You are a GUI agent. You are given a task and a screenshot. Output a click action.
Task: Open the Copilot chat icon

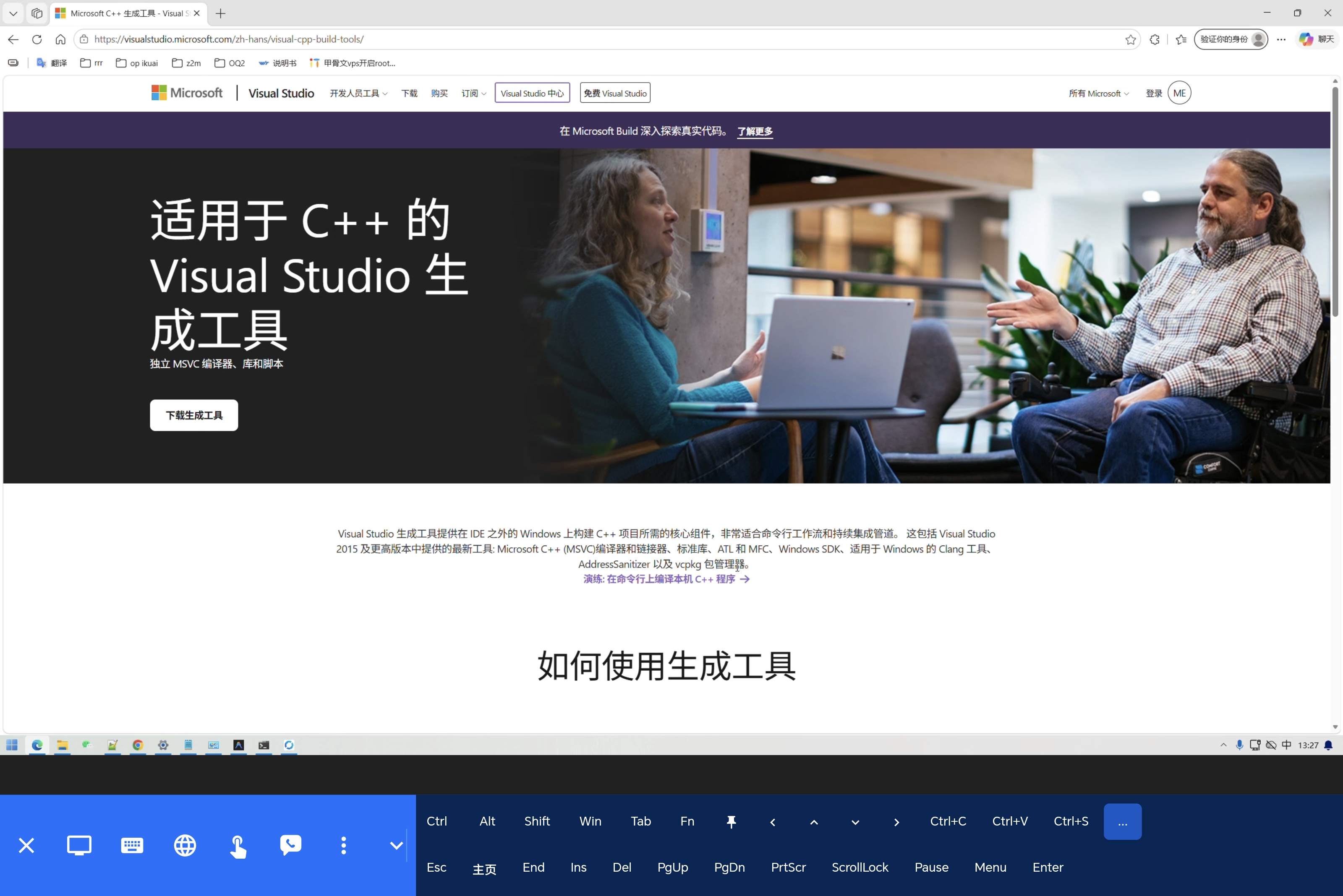1316,39
